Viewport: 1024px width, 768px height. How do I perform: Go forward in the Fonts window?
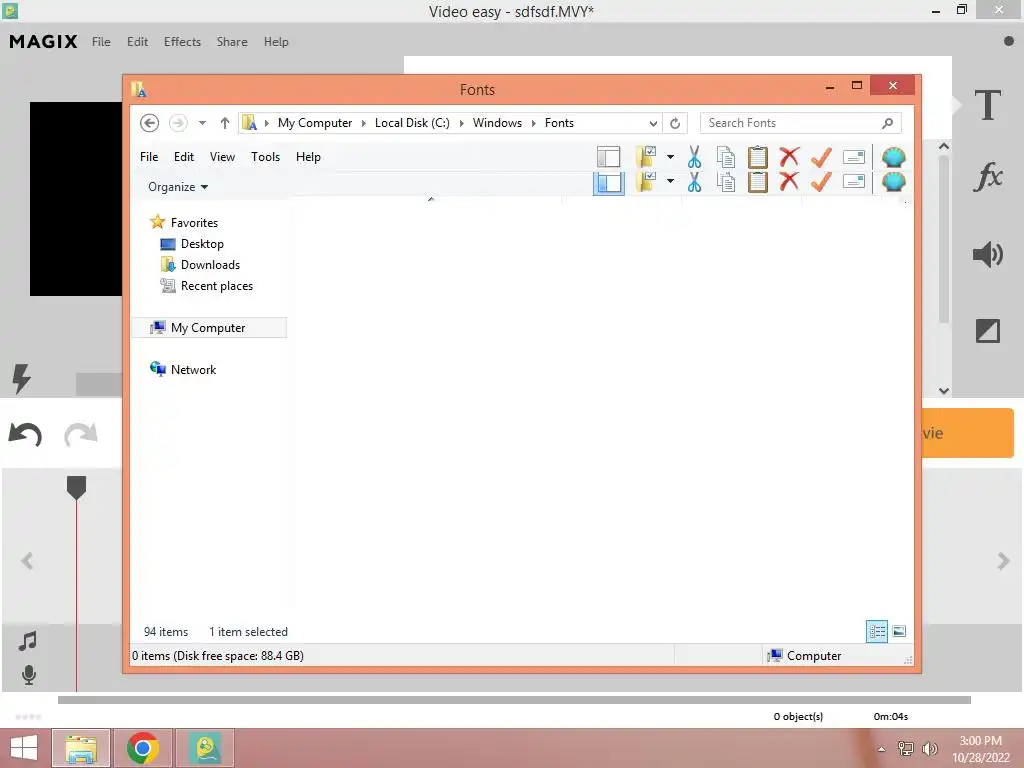coord(178,123)
